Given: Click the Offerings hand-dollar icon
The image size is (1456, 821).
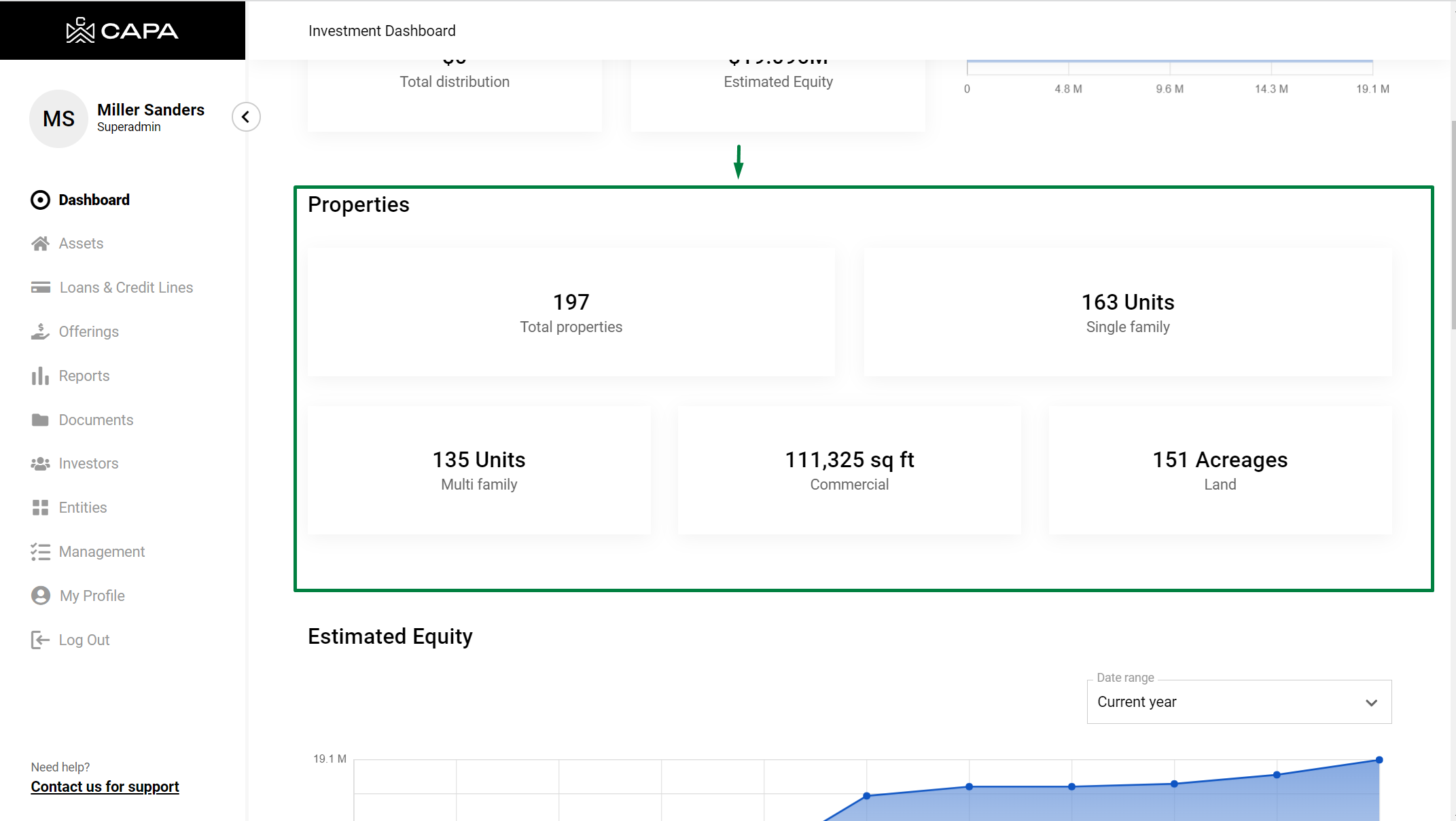Looking at the screenshot, I should click(x=40, y=332).
